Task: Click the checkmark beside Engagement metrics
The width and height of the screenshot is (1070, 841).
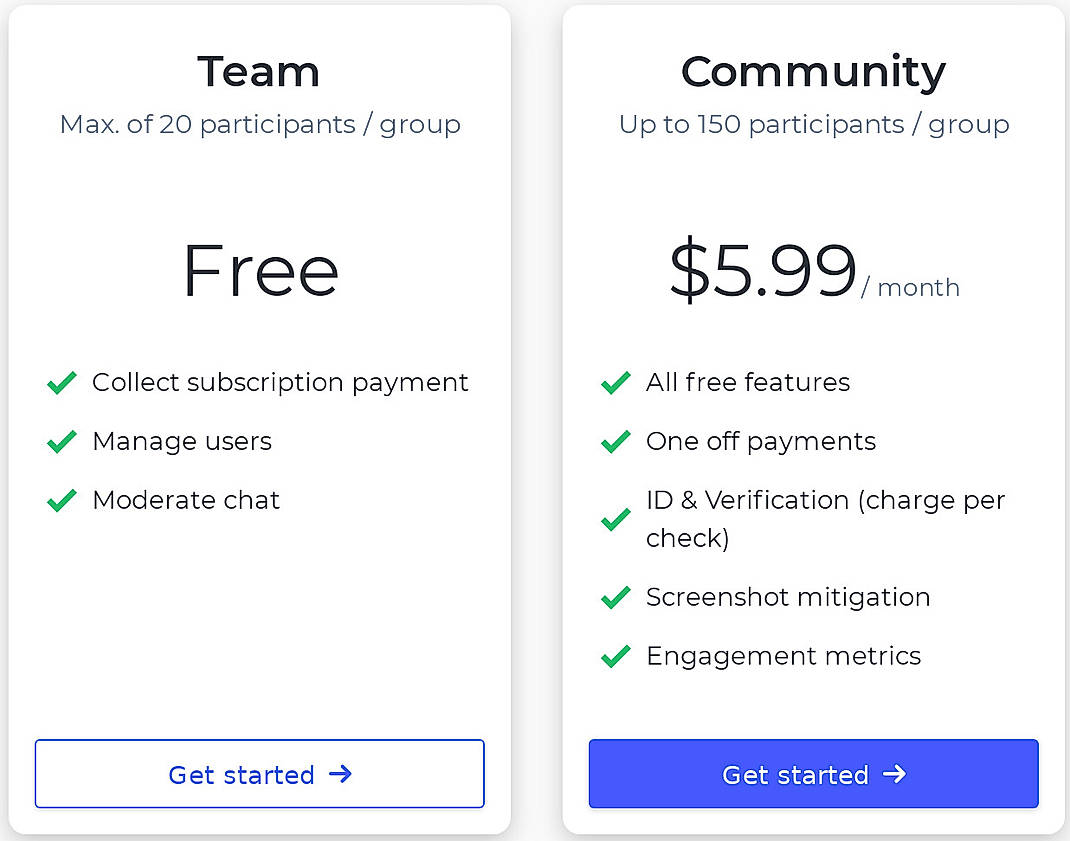Action: tap(615, 656)
